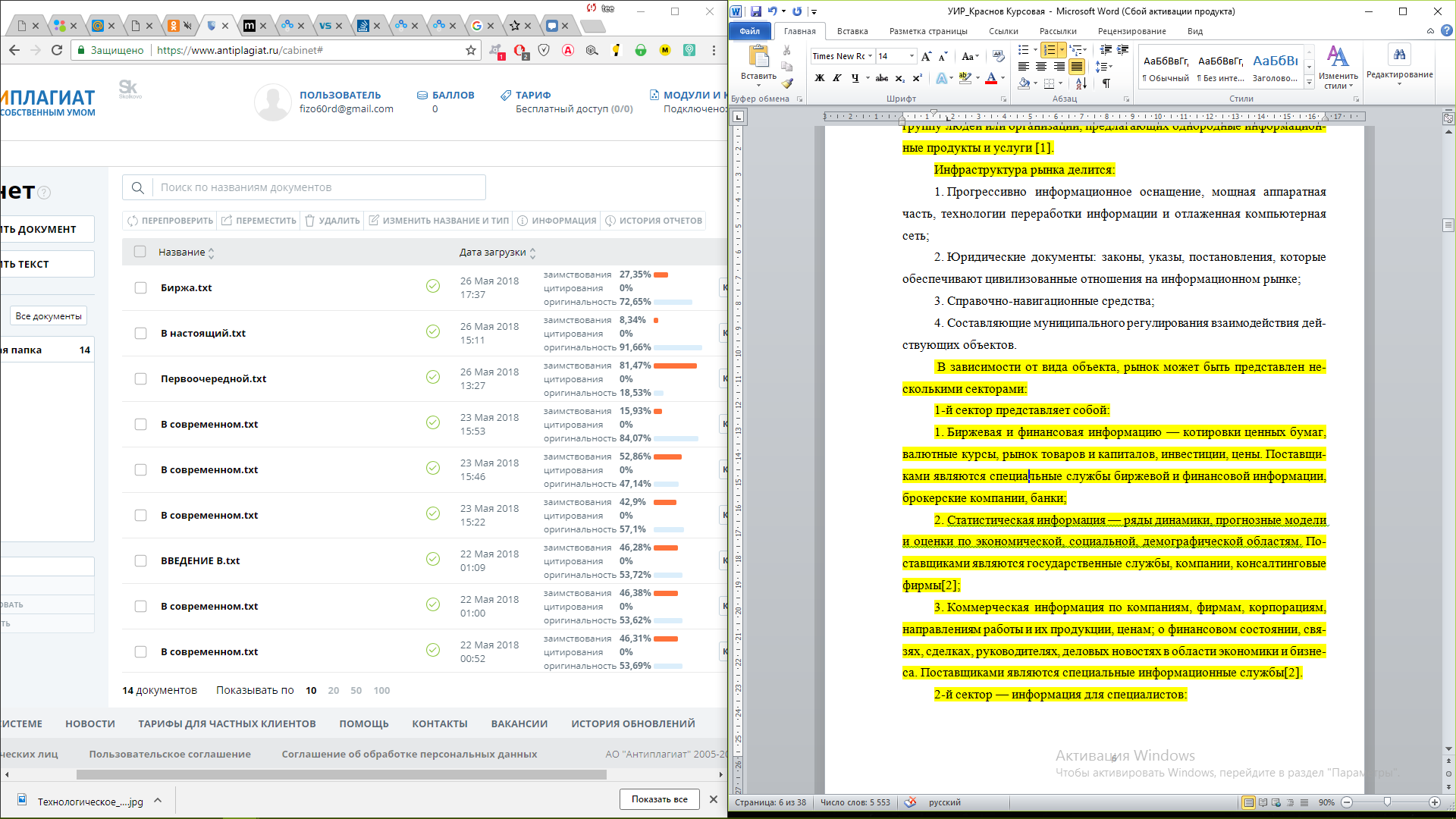This screenshot has height=819, width=1456.
Task: Open Word help question mark icon
Action: point(1447,31)
